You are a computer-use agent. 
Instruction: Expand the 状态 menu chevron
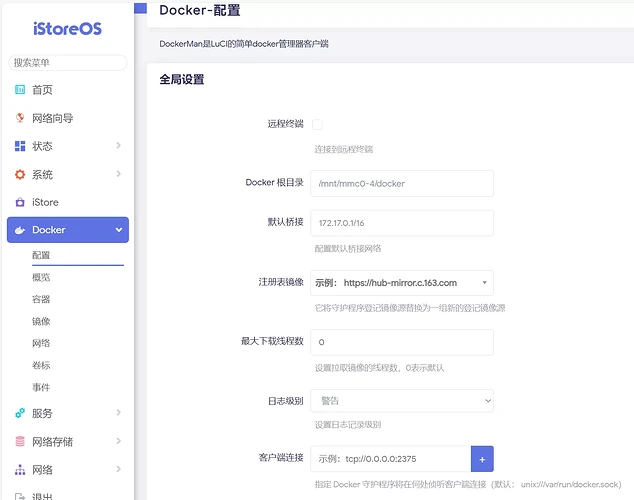pos(118,145)
